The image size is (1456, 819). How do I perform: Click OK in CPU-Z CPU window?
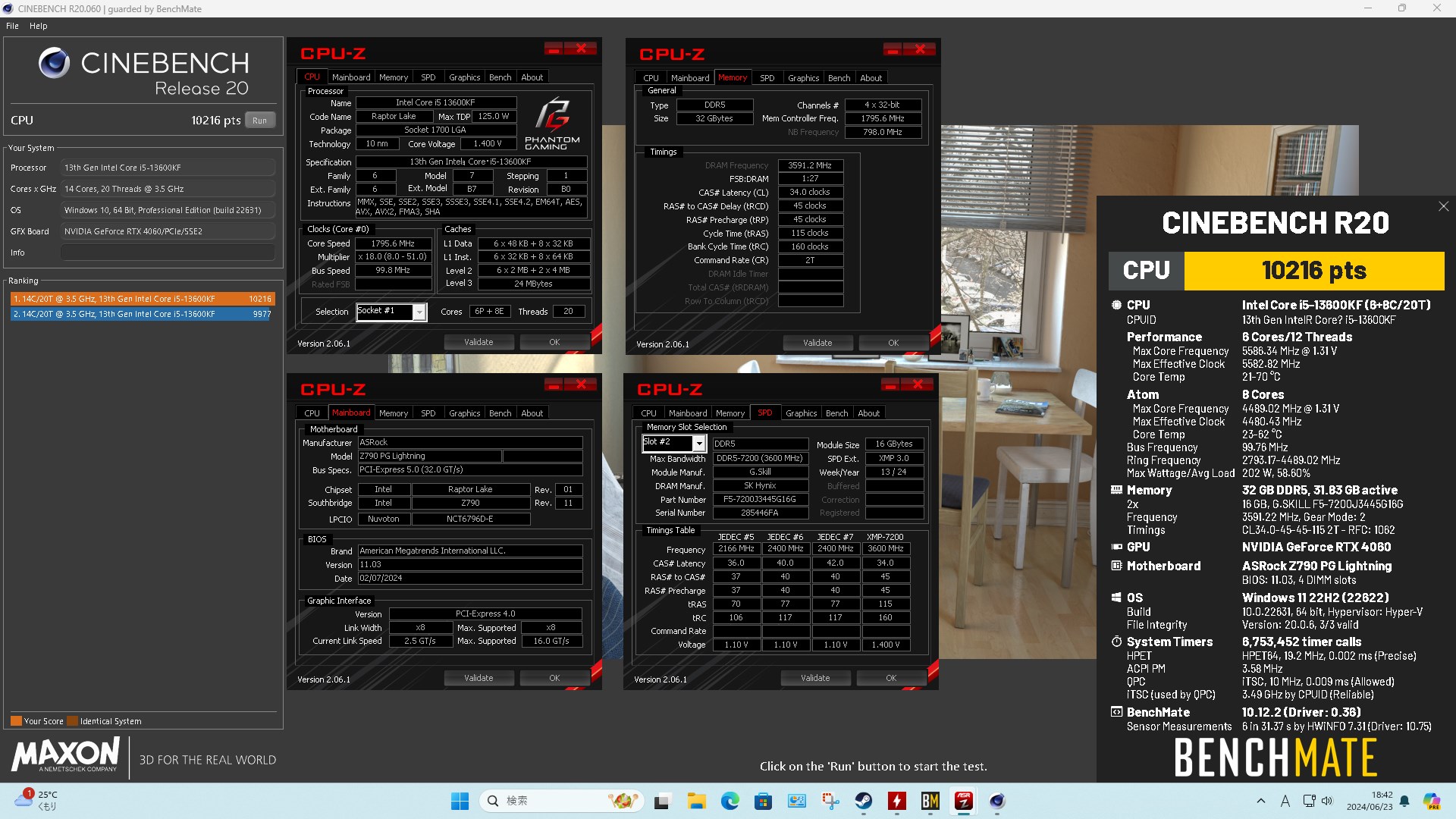554,342
